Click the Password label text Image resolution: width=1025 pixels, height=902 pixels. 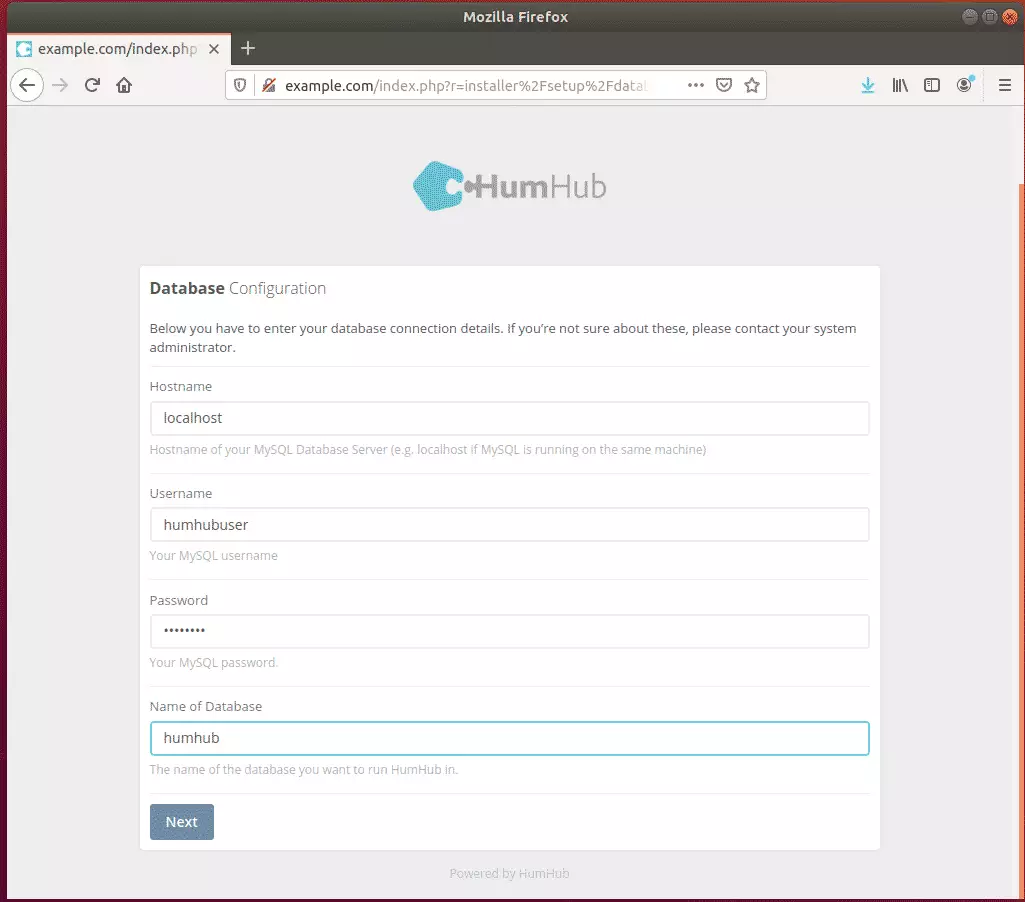coord(178,600)
